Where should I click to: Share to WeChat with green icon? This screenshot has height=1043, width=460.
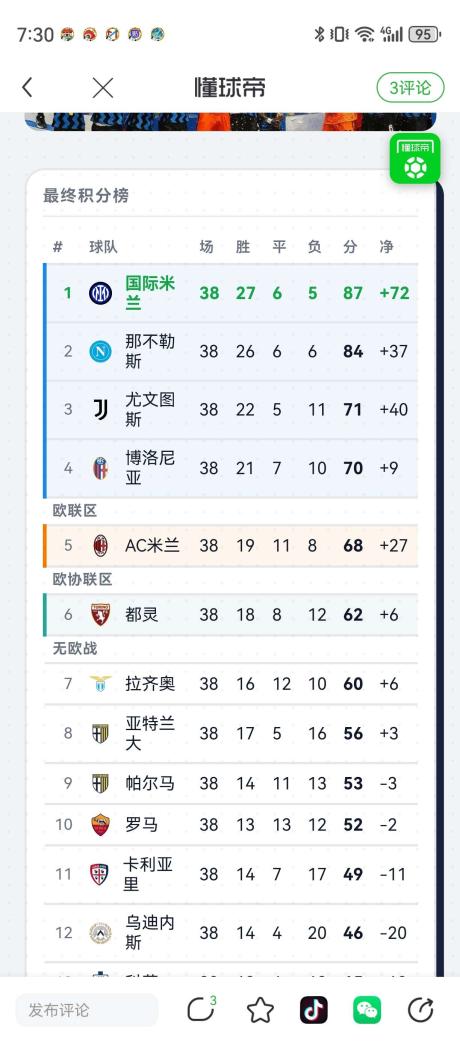pyautogui.click(x=367, y=1010)
